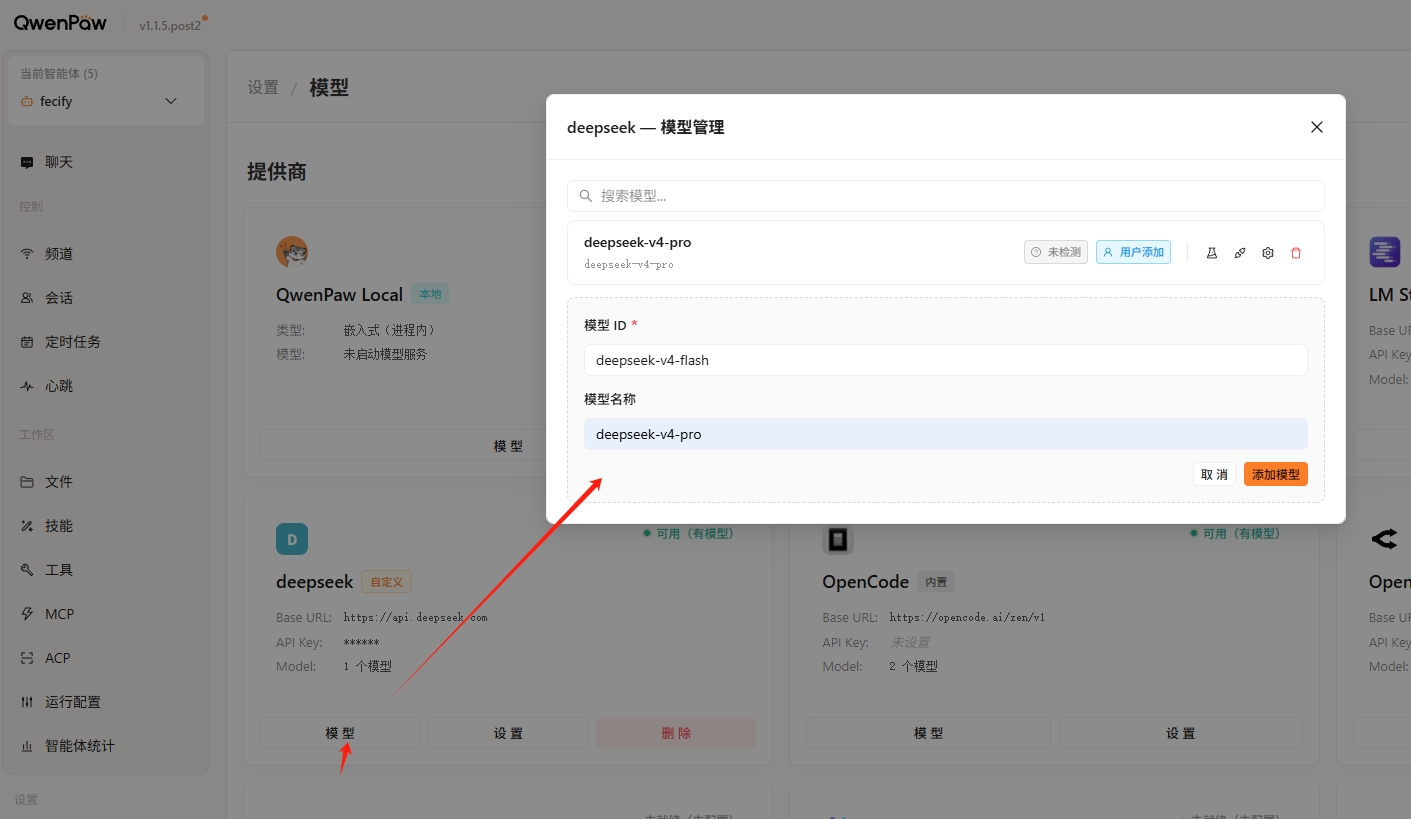This screenshot has width=1411, height=819.
Task: Click the 搜索模型 search field
Action: tap(945, 196)
